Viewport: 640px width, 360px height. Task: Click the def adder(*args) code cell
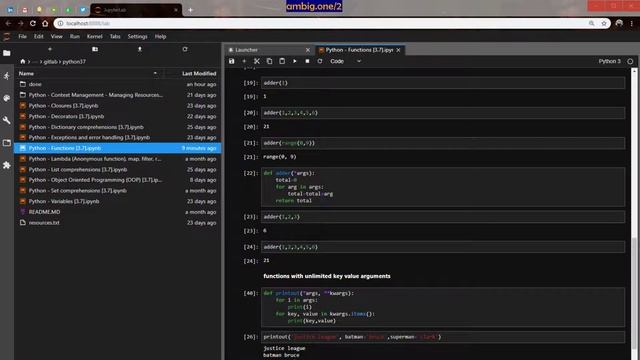(x=443, y=187)
